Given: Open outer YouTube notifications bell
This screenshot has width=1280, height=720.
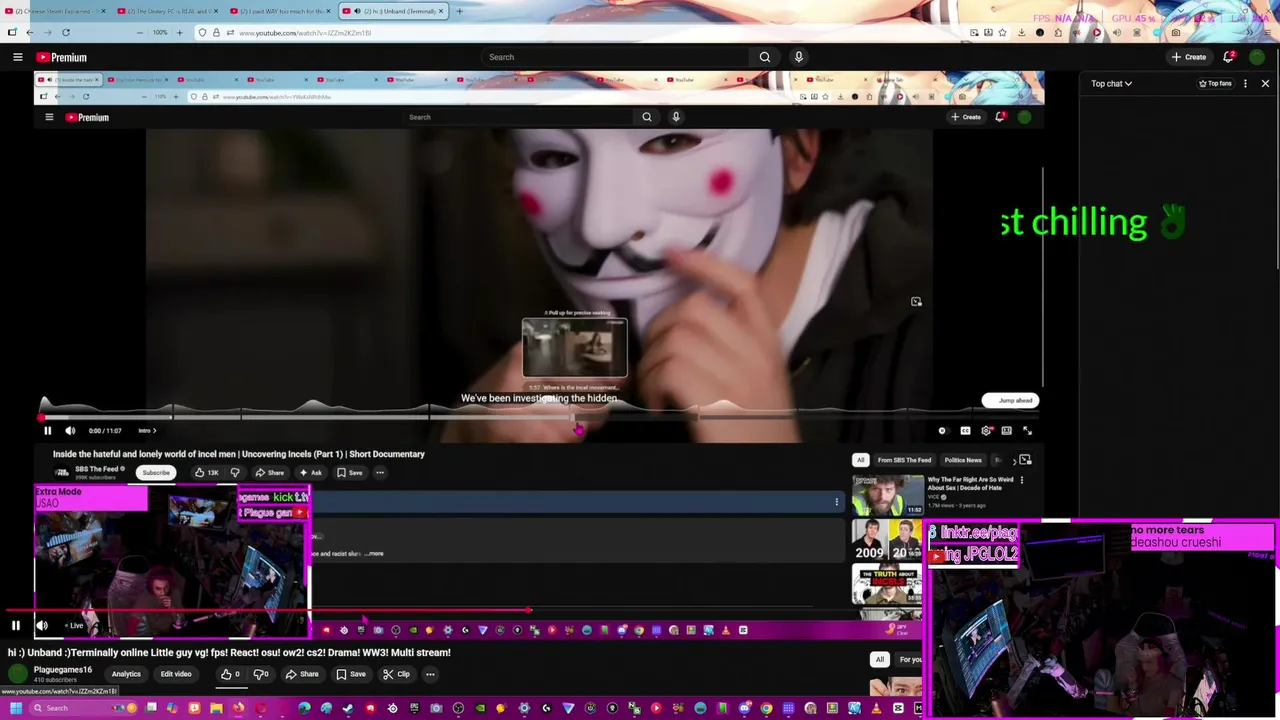Looking at the screenshot, I should click(1229, 57).
